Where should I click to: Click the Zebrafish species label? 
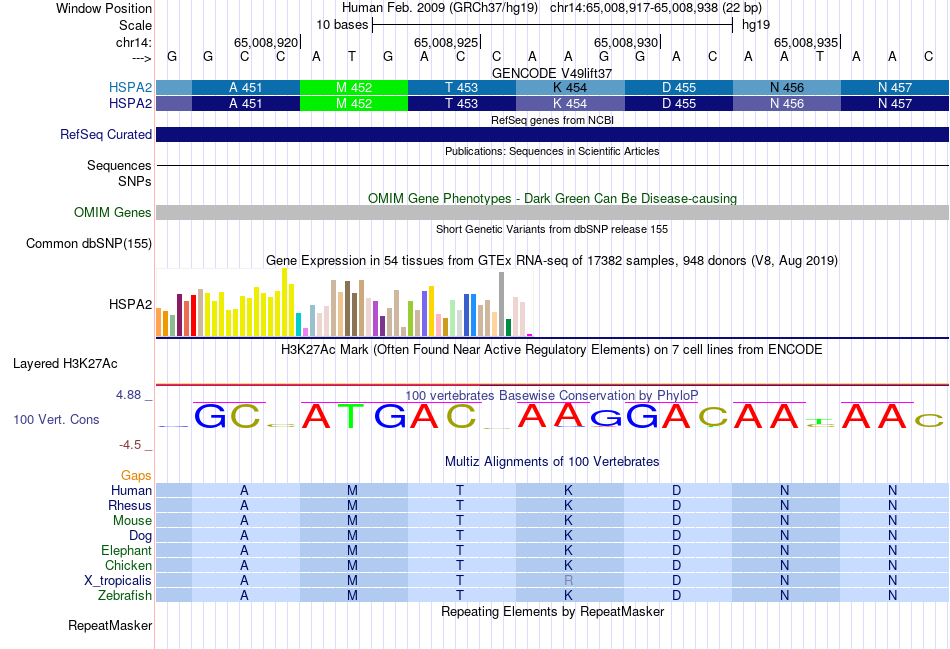click(125, 596)
